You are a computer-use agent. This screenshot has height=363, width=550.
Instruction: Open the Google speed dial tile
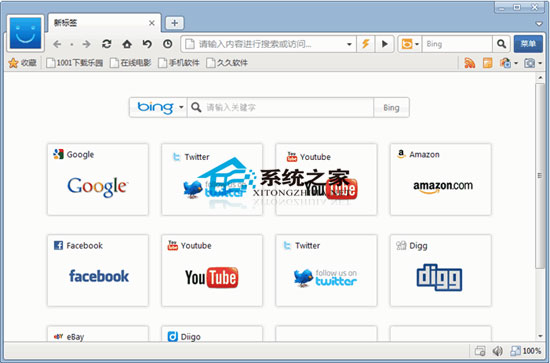pos(98,179)
